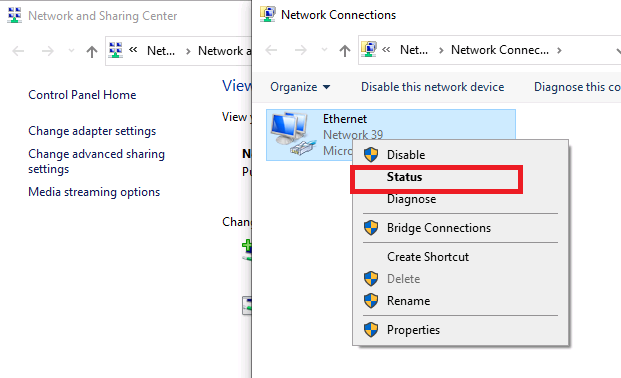Open recent locations dropdown in Network Connections

(x=324, y=50)
